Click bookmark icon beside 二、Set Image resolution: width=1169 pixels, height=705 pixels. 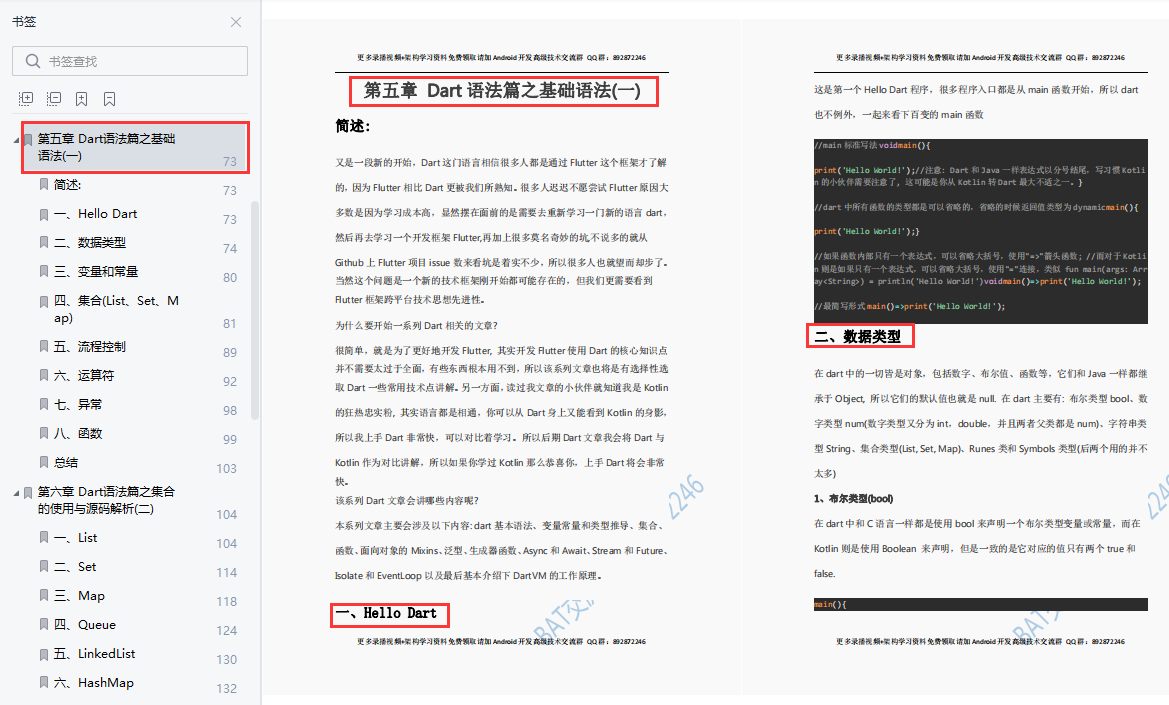coord(44,567)
